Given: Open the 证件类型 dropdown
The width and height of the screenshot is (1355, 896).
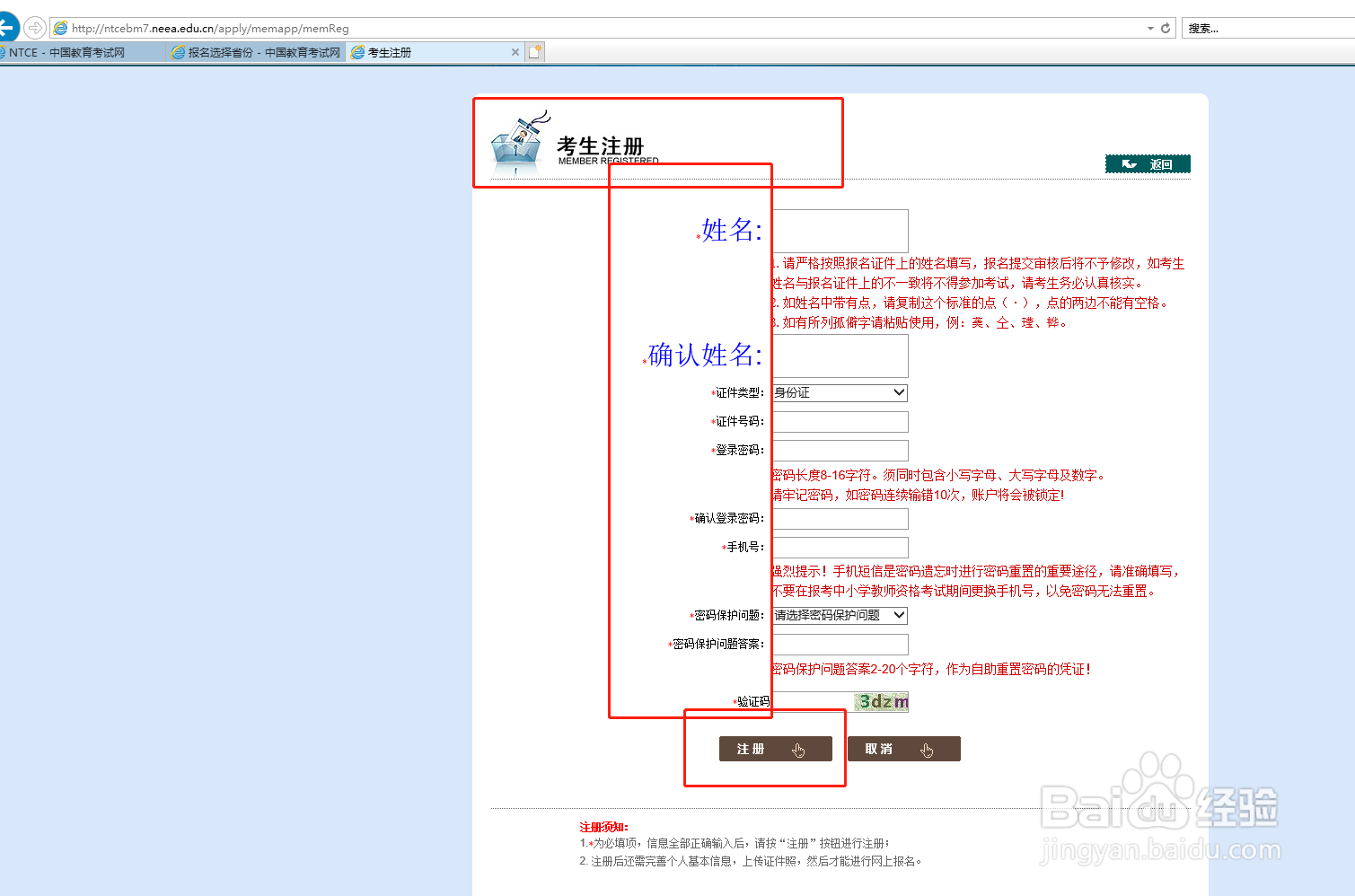Looking at the screenshot, I should [x=840, y=393].
